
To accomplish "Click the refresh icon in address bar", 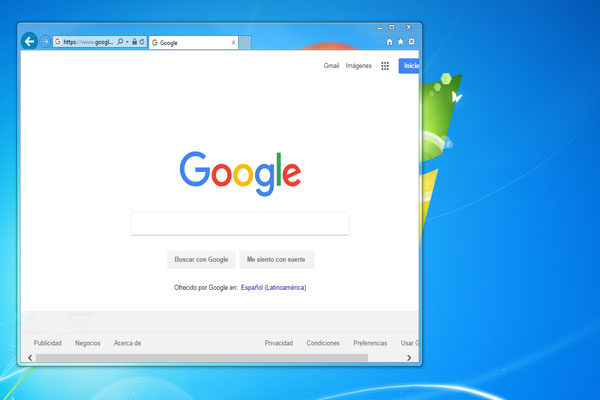I will (143, 42).
